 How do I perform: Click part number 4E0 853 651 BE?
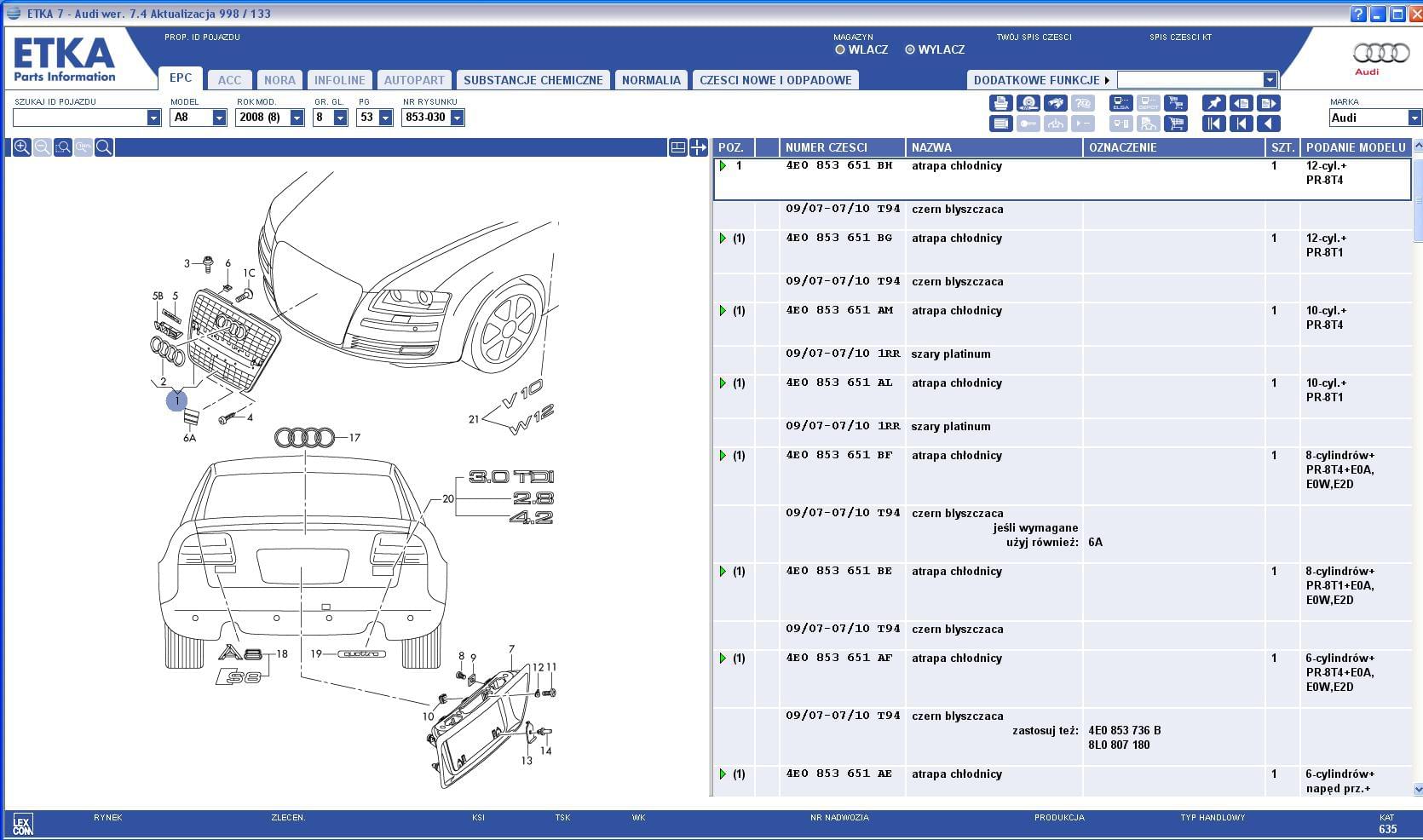(x=838, y=571)
